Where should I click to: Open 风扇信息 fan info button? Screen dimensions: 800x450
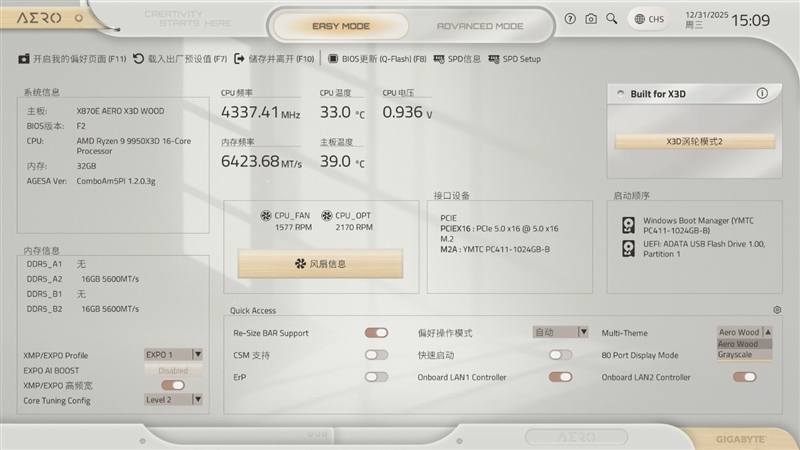(x=320, y=264)
